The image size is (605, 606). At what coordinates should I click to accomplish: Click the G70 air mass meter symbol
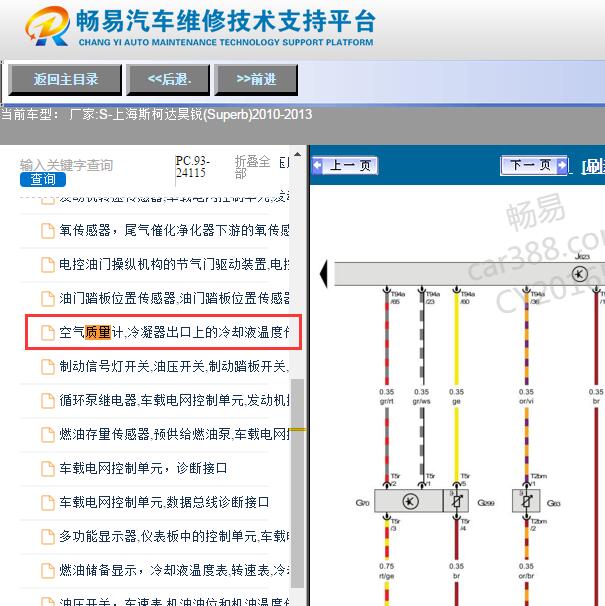tap(409, 501)
